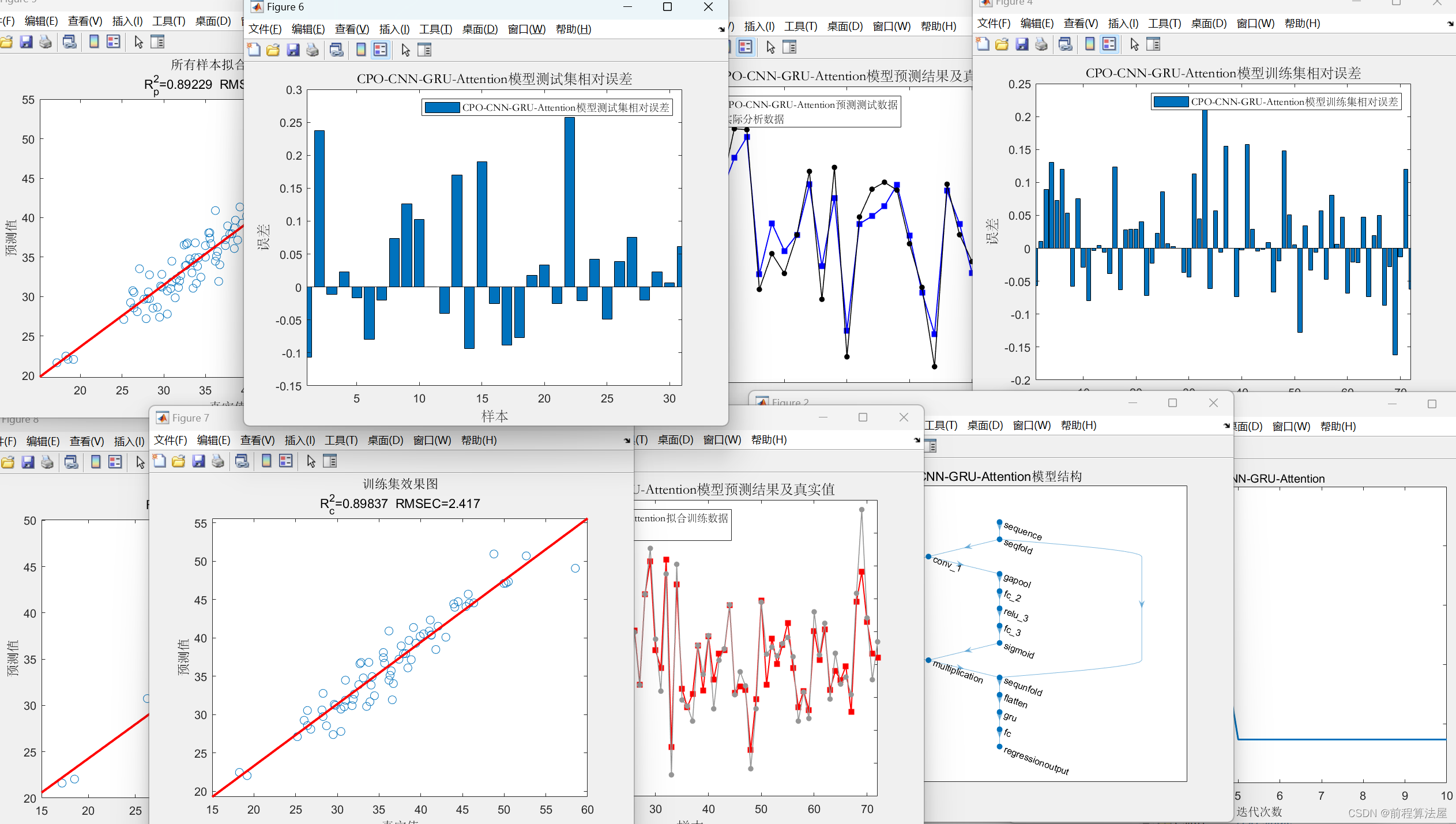Click Figure 7 window title text
The width and height of the screenshot is (1456, 824).
tap(190, 418)
